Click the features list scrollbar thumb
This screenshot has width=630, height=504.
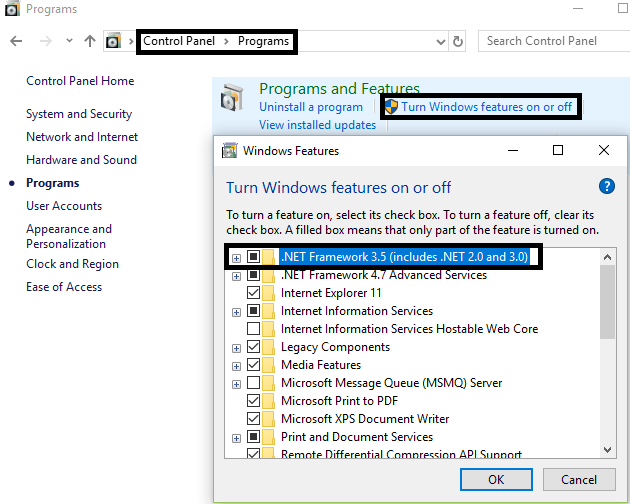point(608,302)
